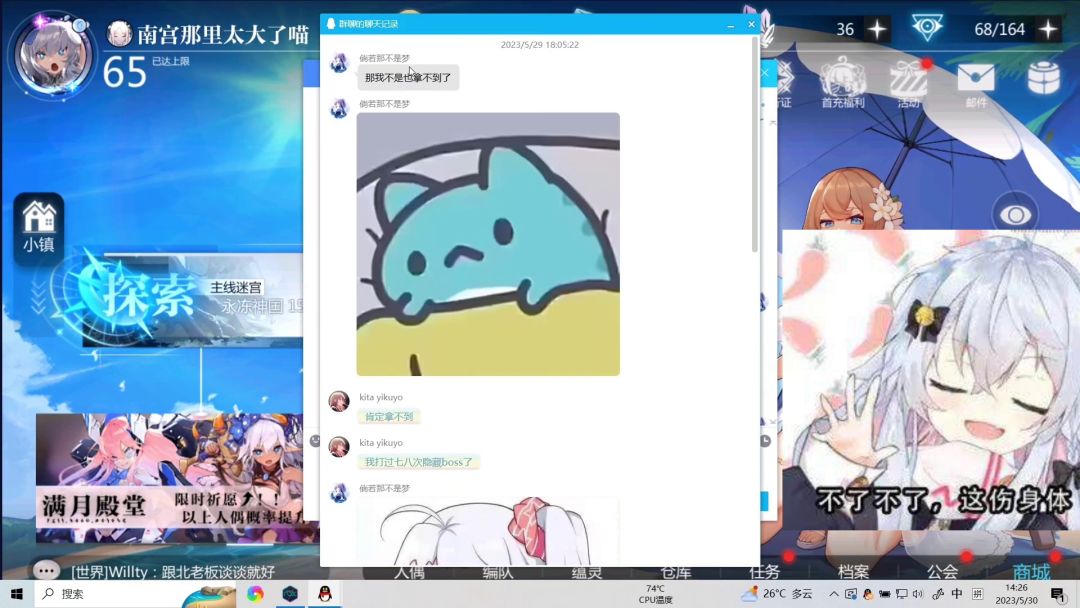Click the blue cat sticker image
Screen dimensions: 1080x608
[x=488, y=244]
